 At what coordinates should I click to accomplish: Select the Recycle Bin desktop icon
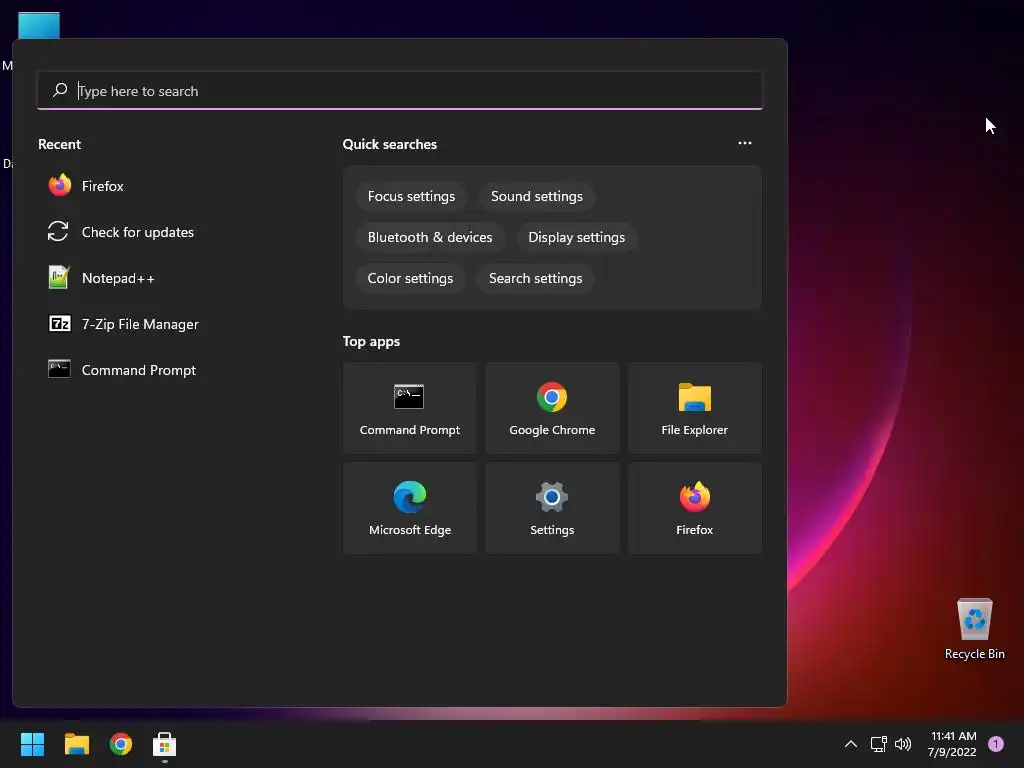[x=974, y=629]
